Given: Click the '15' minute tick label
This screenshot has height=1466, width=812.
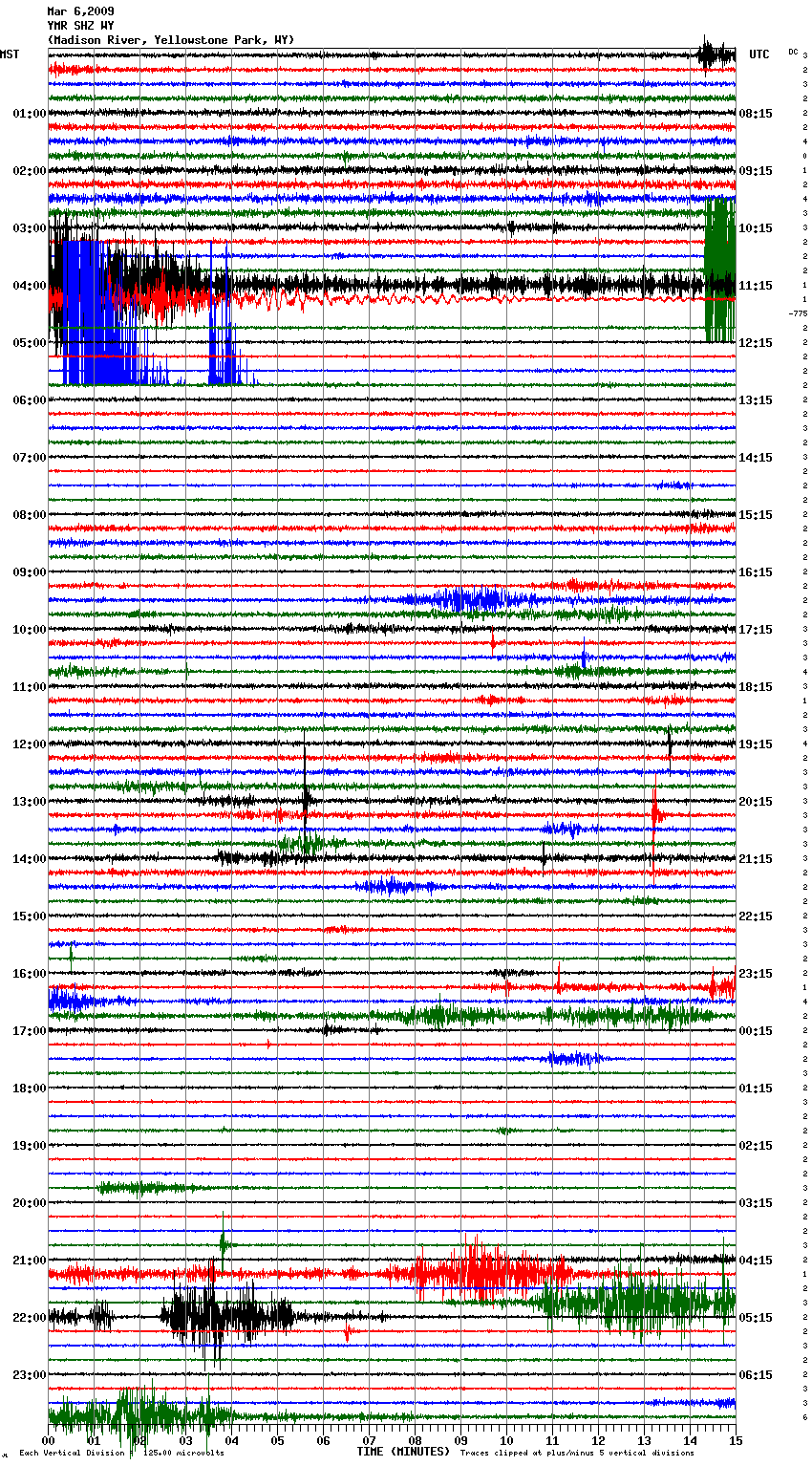Looking at the screenshot, I should (x=736, y=1440).
